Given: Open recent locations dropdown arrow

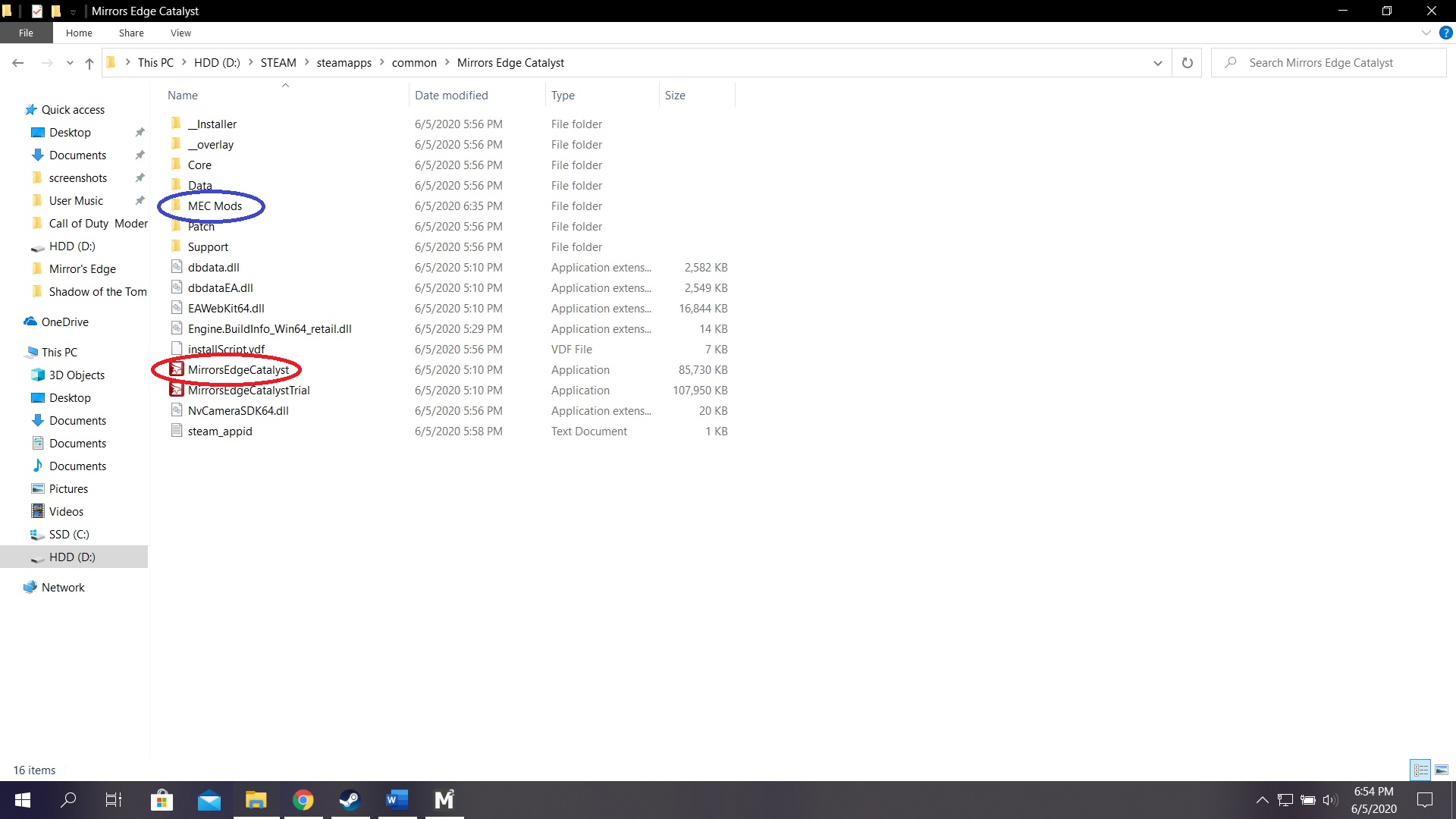Looking at the screenshot, I should [x=70, y=63].
